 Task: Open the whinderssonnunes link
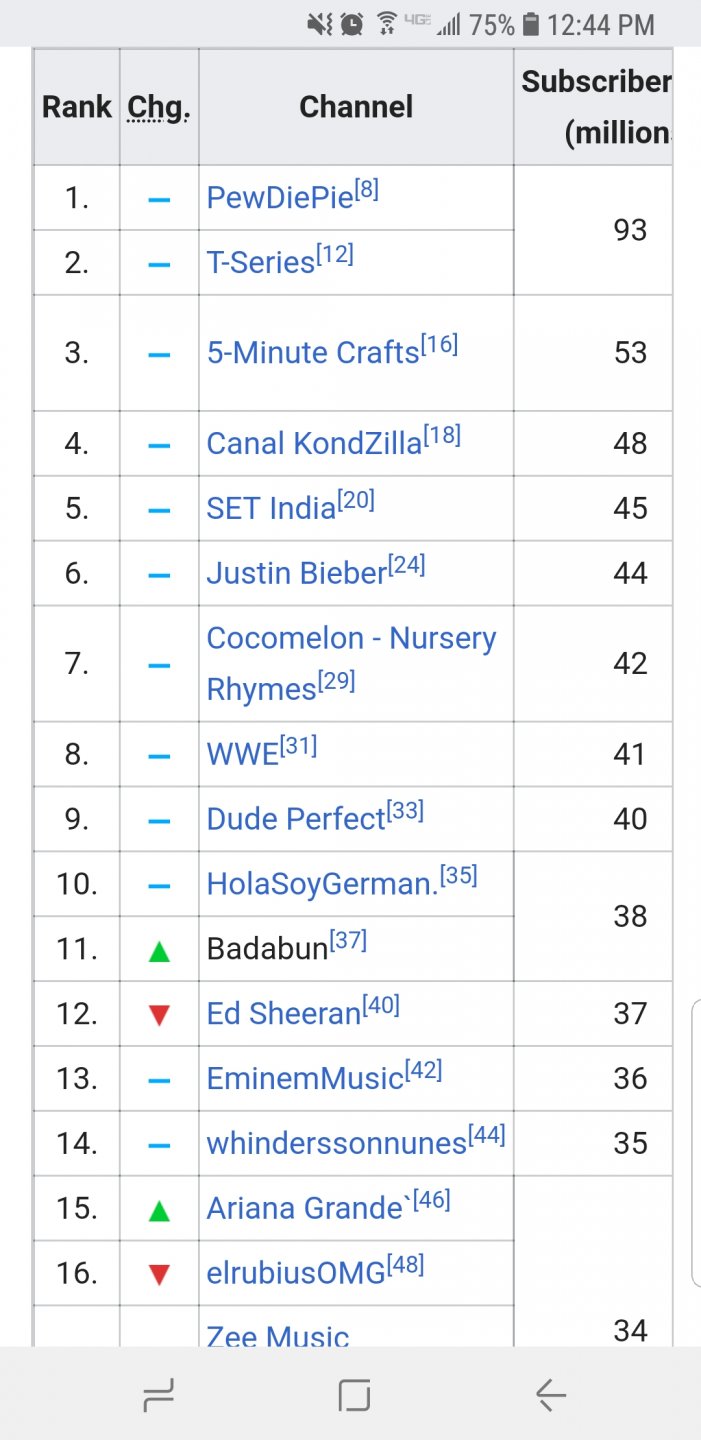[336, 1143]
